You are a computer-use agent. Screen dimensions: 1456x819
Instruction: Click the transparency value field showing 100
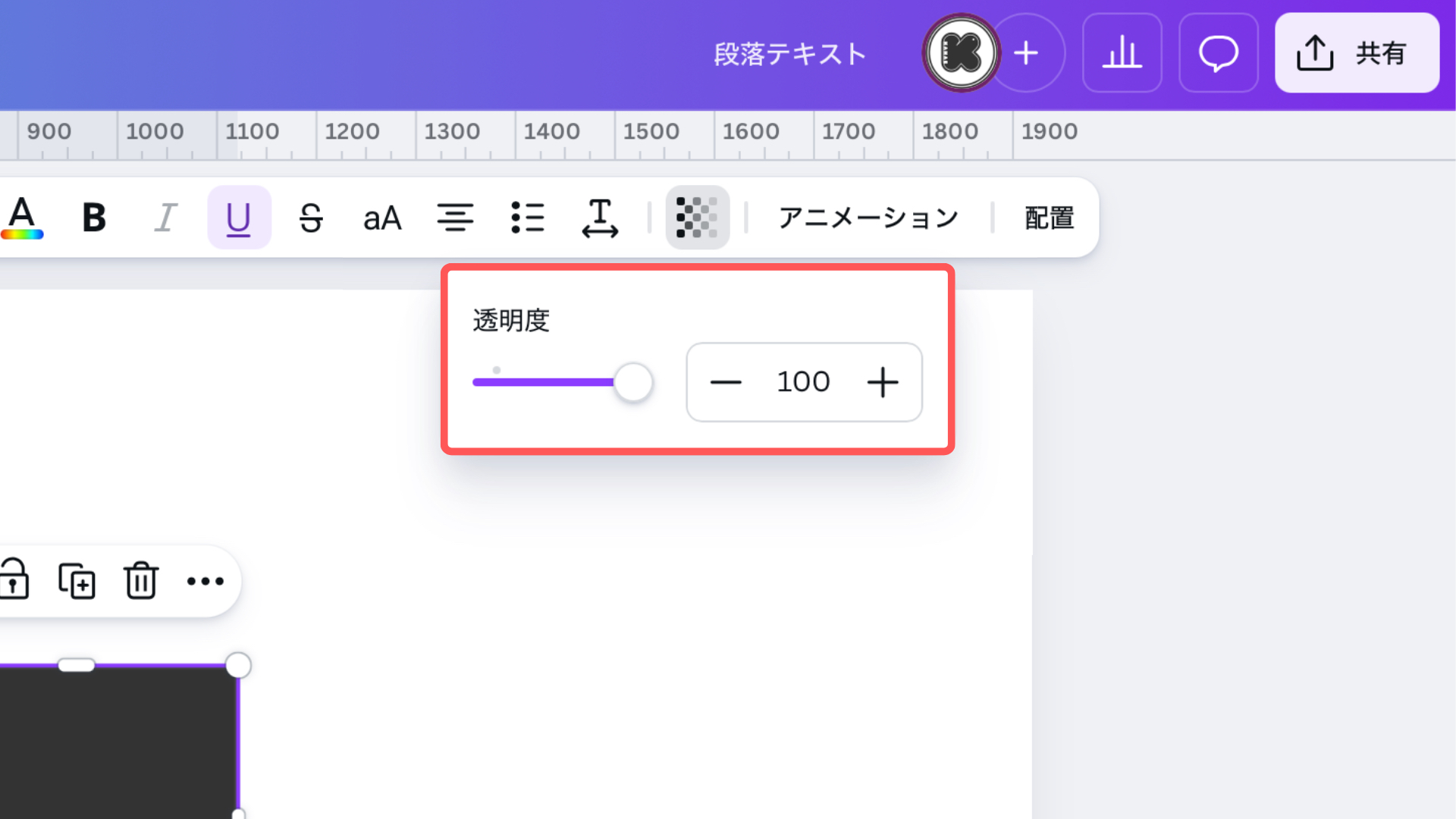pyautogui.click(x=804, y=381)
